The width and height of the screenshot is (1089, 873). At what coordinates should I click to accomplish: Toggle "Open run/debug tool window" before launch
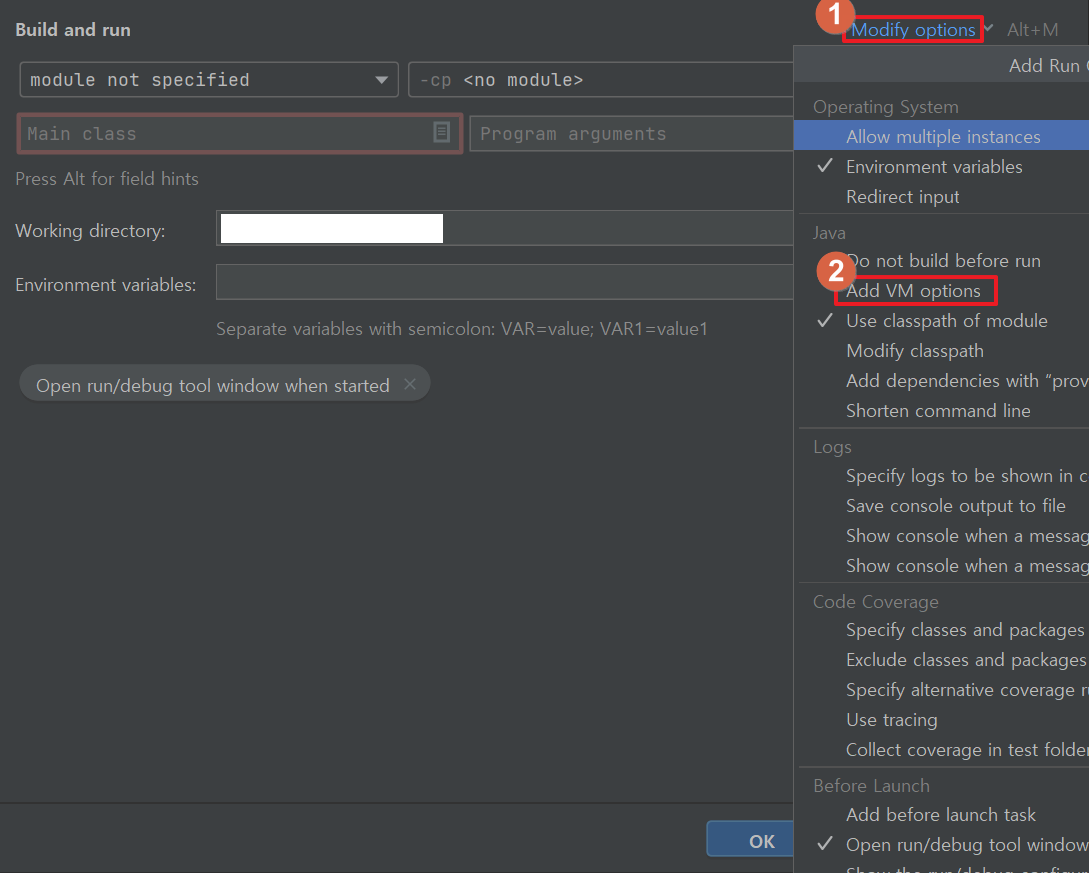[966, 844]
